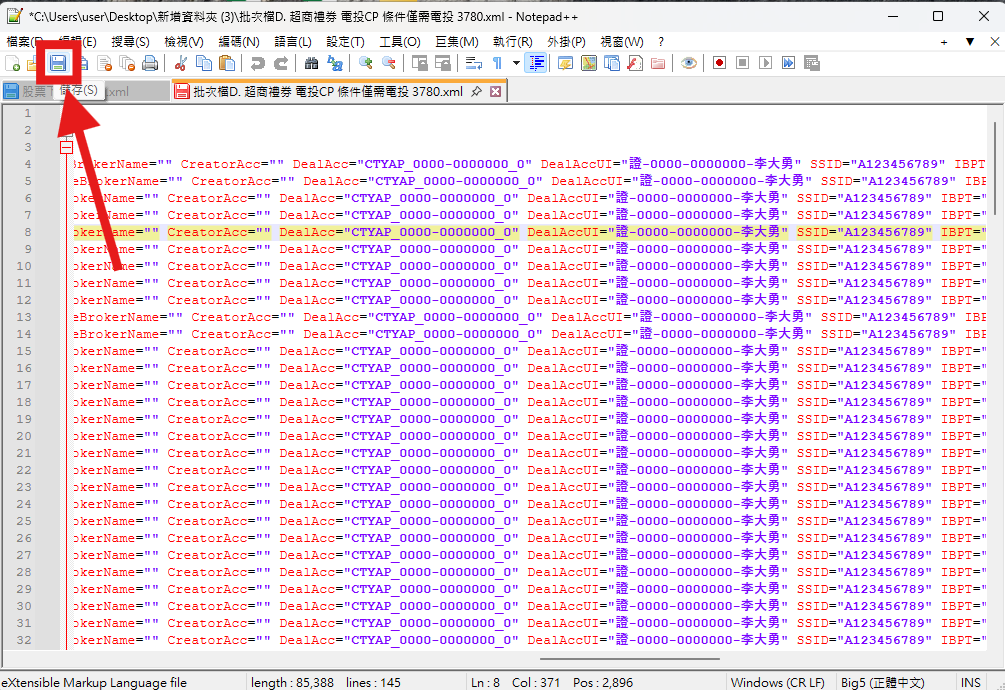
Task: Toggle show all characters pilcrow icon
Action: 497,63
